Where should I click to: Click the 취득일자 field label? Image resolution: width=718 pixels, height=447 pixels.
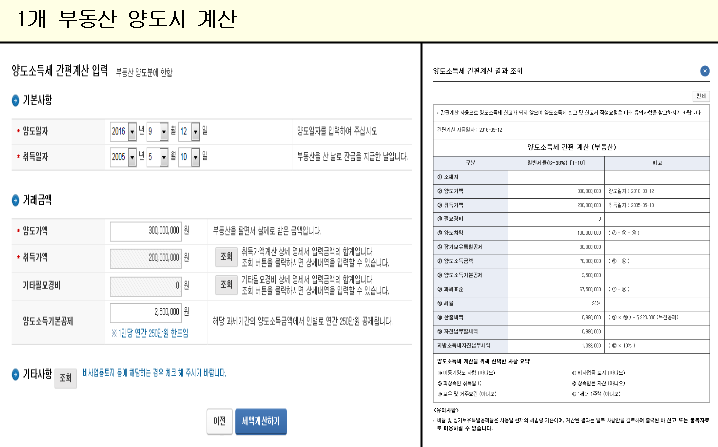[35, 157]
